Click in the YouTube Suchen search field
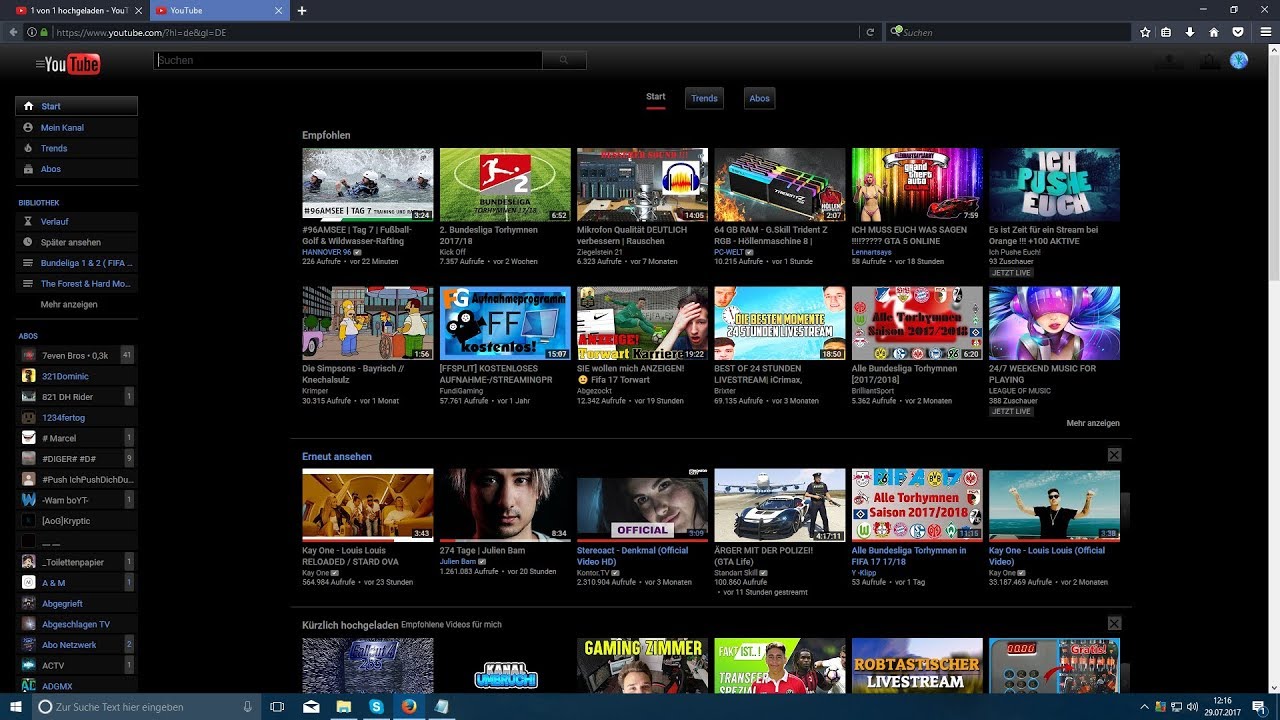1280x720 pixels. pyautogui.click(x=348, y=60)
